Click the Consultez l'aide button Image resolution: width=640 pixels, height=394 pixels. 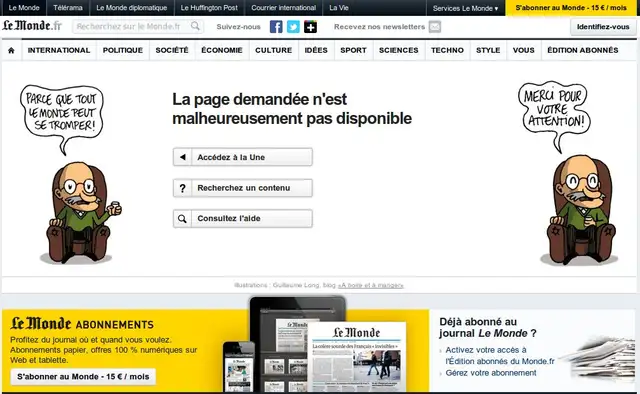pos(243,218)
